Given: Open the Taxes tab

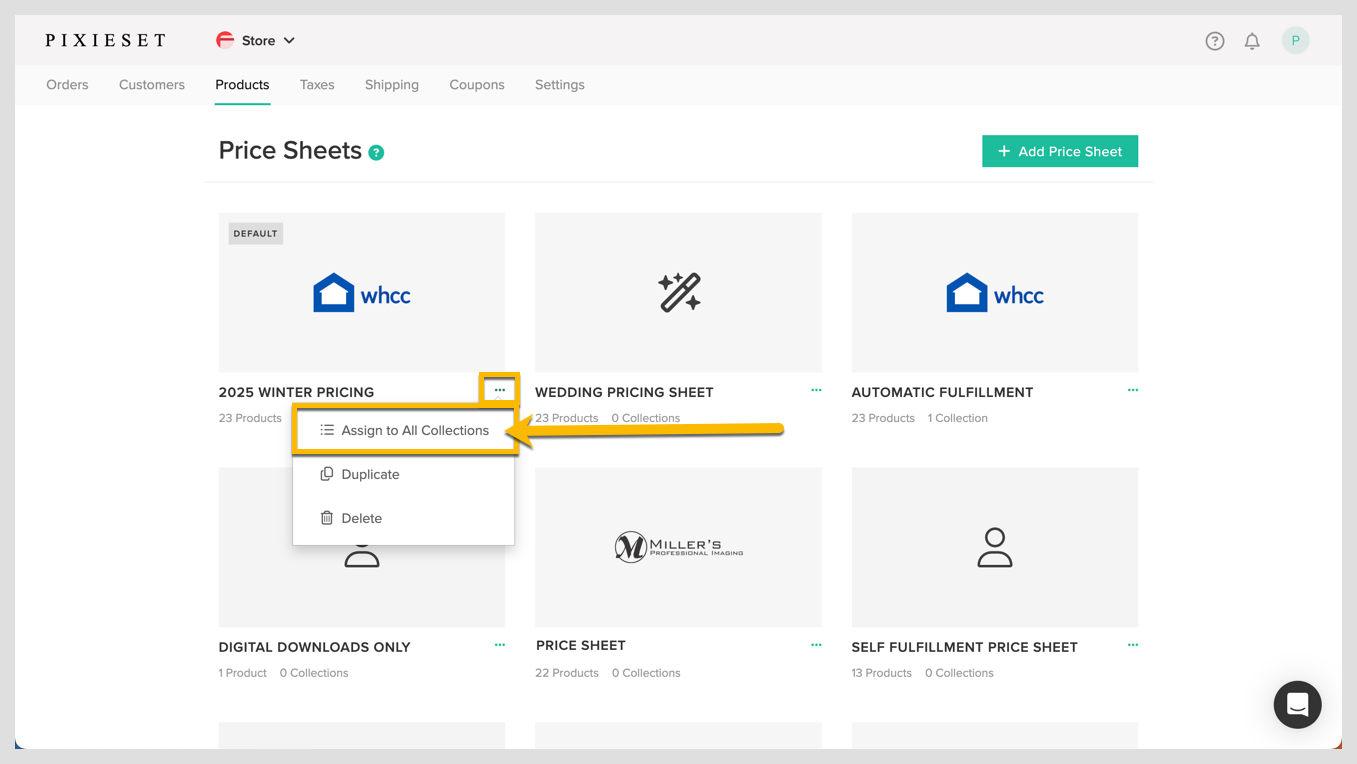Looking at the screenshot, I should 317,85.
